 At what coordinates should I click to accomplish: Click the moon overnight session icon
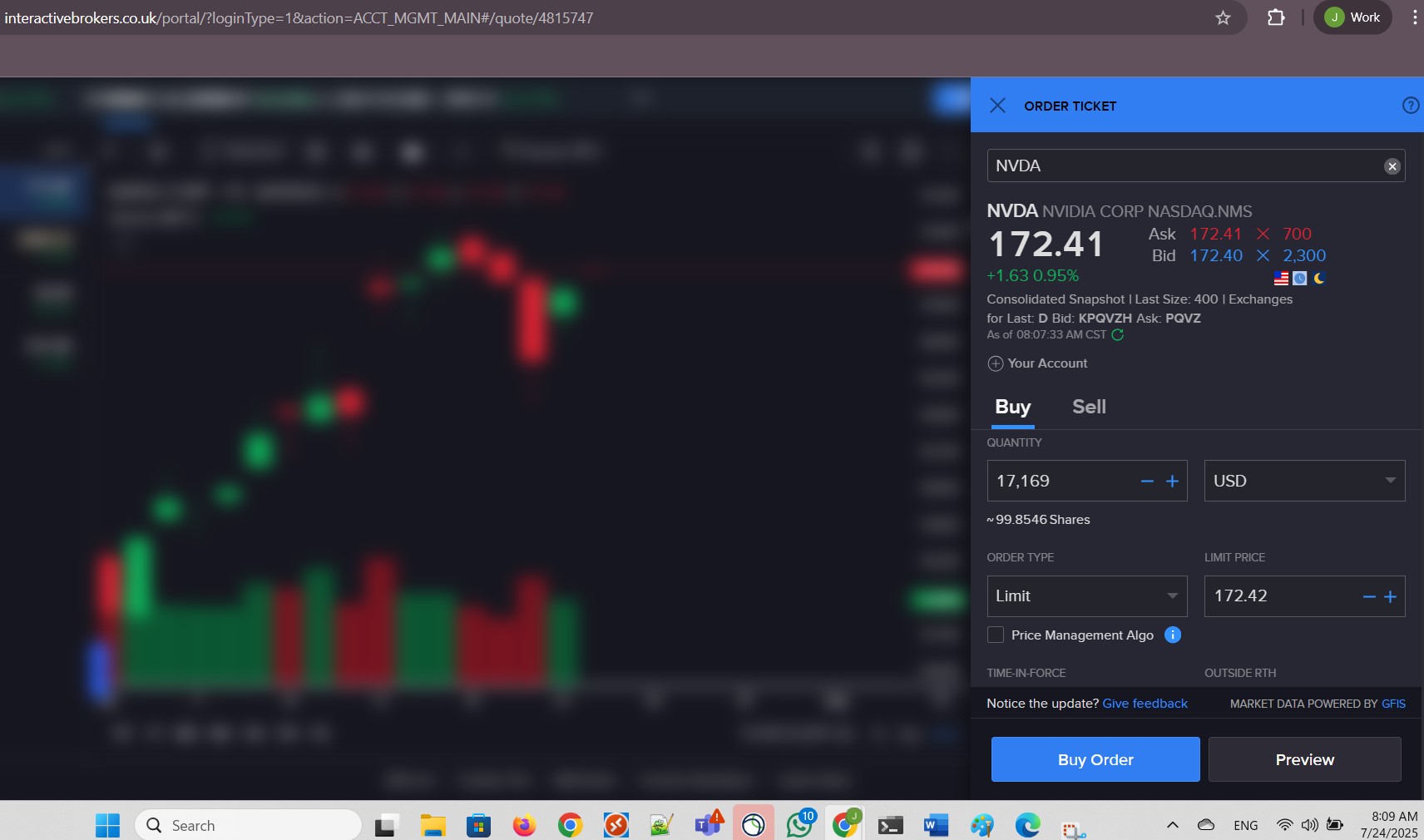(x=1319, y=279)
